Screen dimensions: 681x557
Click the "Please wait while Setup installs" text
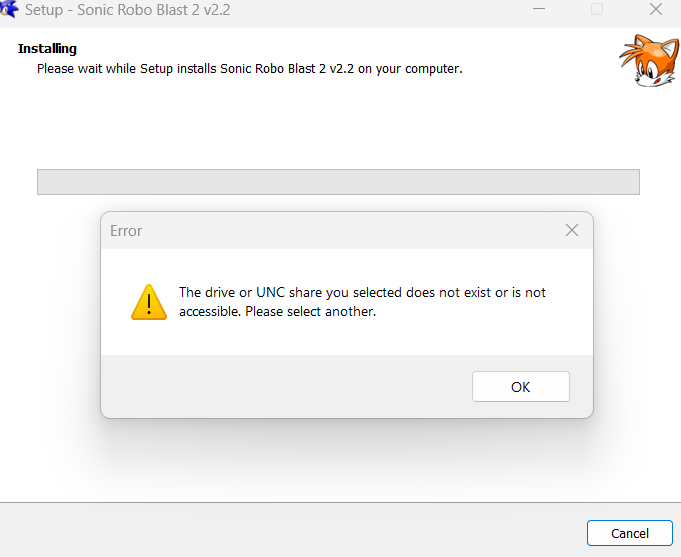126,69
